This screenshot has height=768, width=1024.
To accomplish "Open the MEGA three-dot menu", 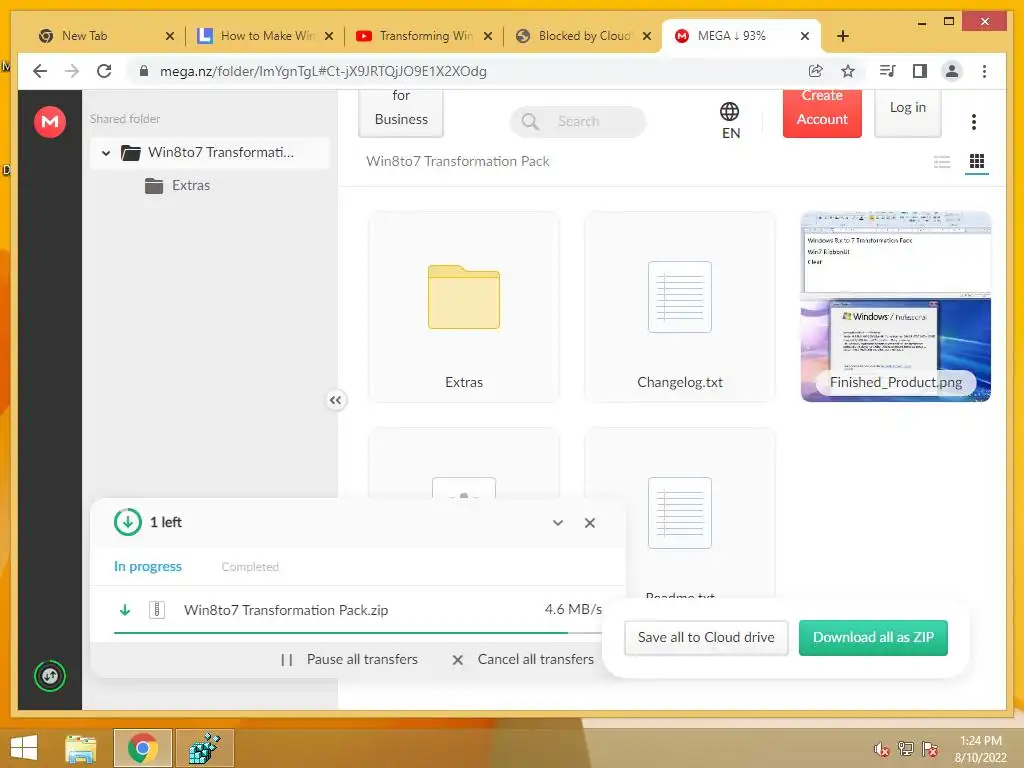I will pyautogui.click(x=974, y=121).
